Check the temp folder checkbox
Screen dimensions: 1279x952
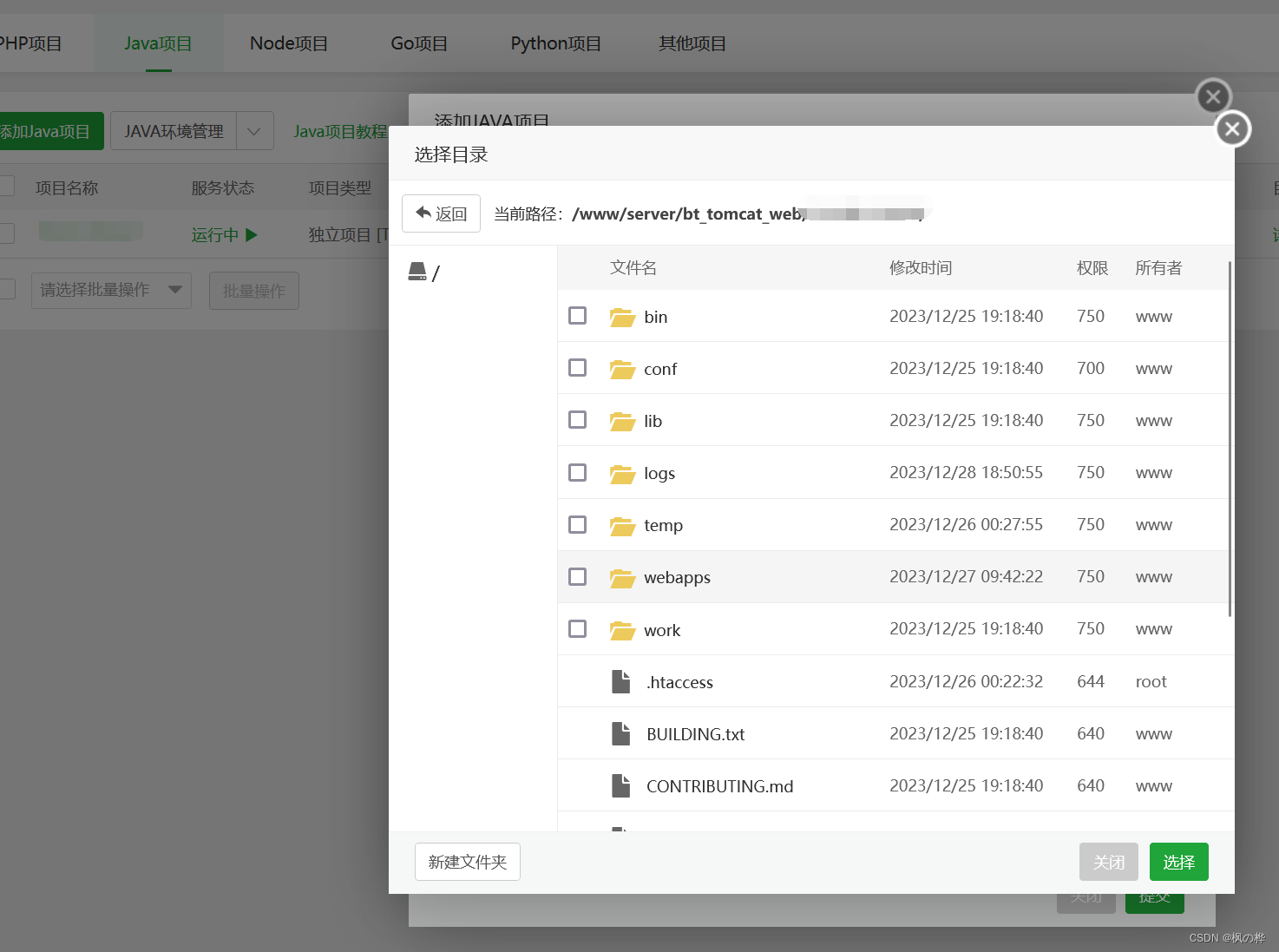tap(577, 524)
